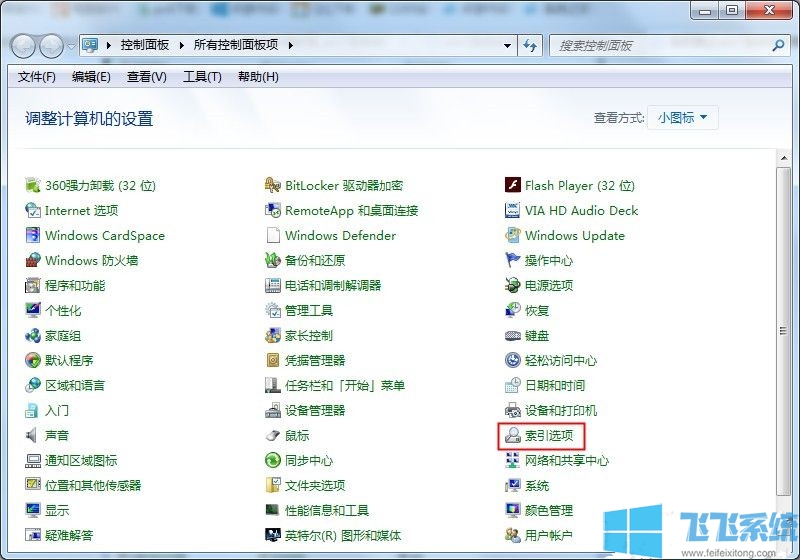800x560 pixels.
Task: Open the 帮助(H) menu
Action: click(x=258, y=77)
